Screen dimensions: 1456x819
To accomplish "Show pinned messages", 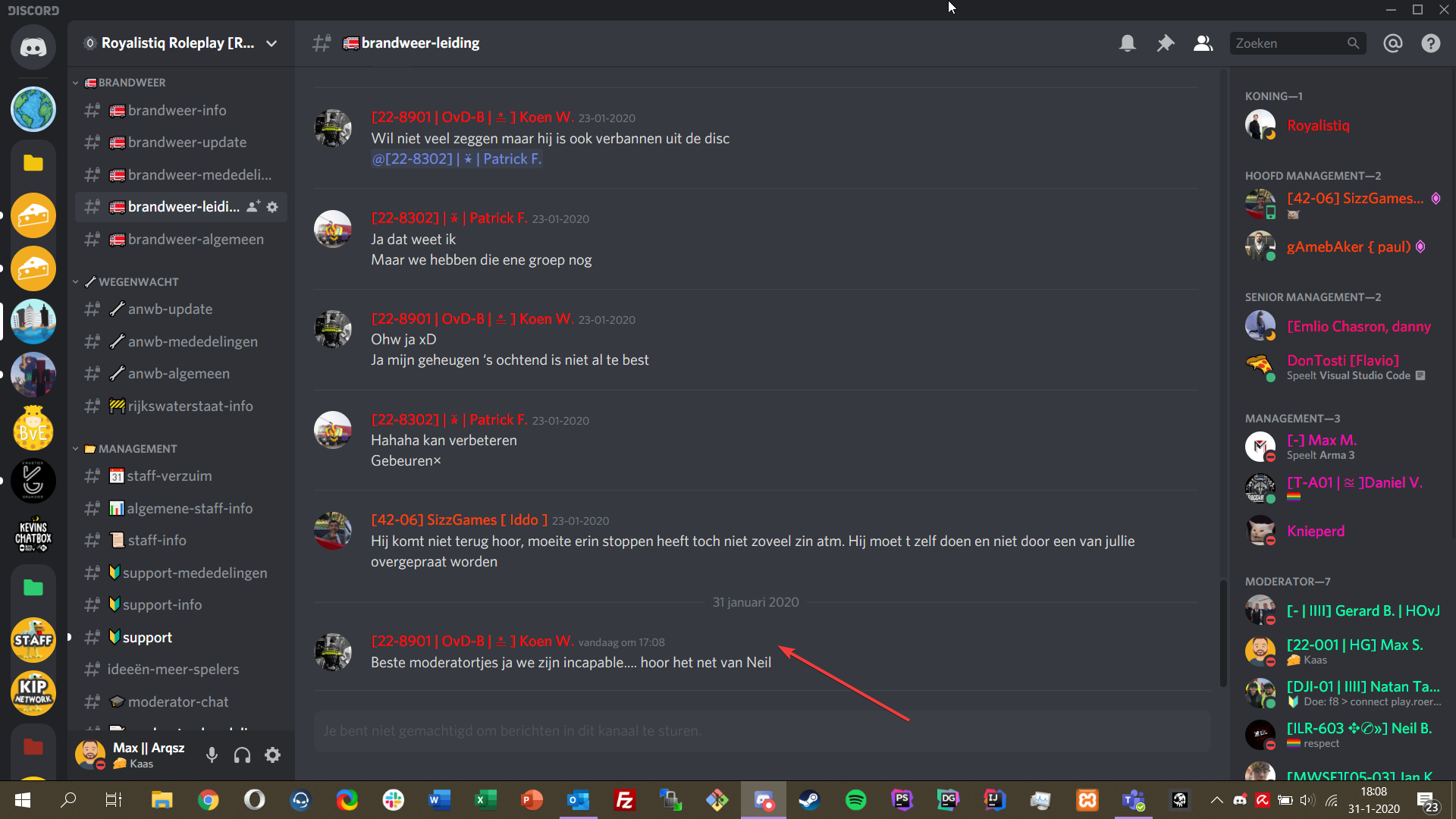I will pyautogui.click(x=1166, y=43).
